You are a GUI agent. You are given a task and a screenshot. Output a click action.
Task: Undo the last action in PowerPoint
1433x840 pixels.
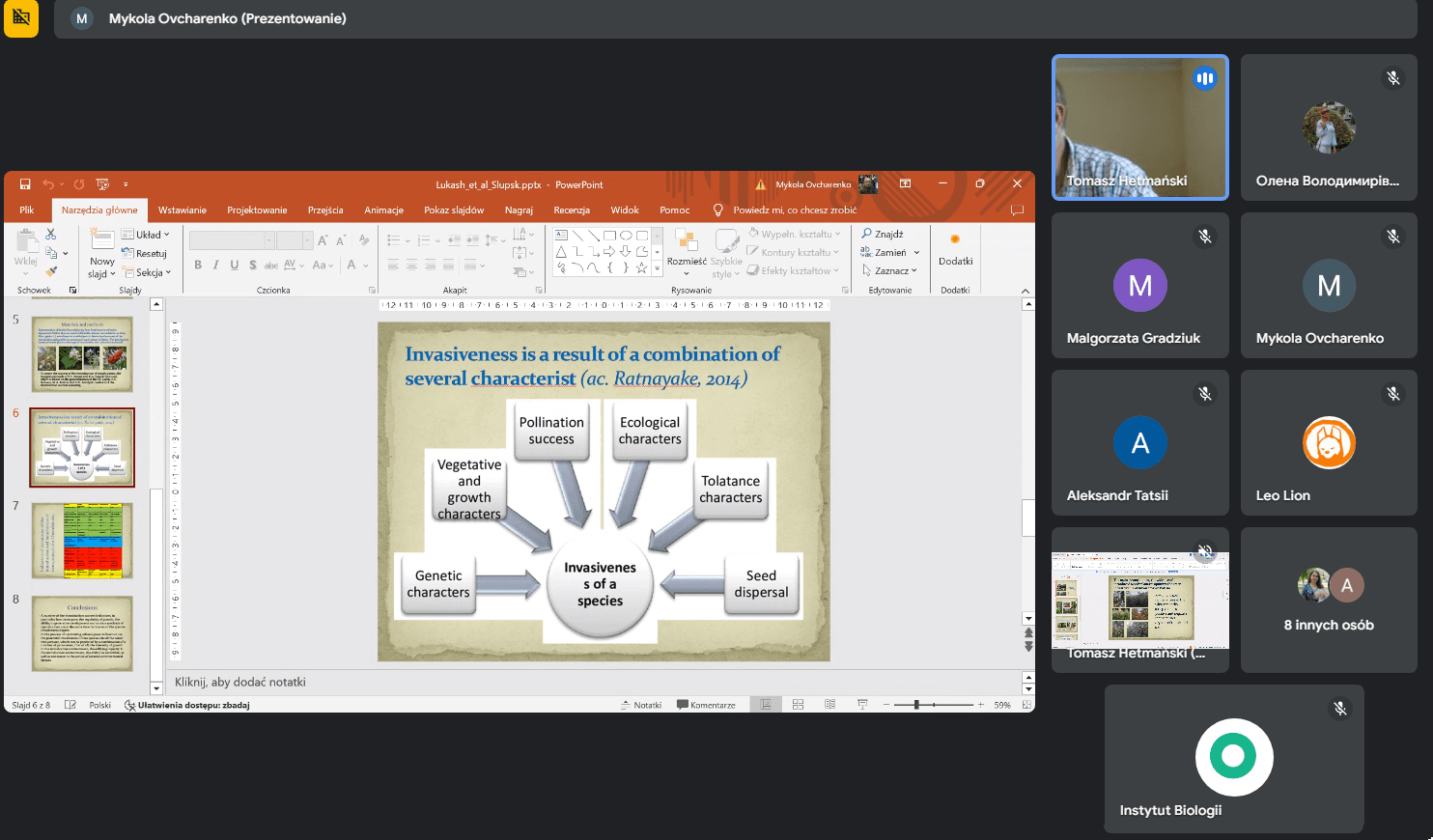47,184
